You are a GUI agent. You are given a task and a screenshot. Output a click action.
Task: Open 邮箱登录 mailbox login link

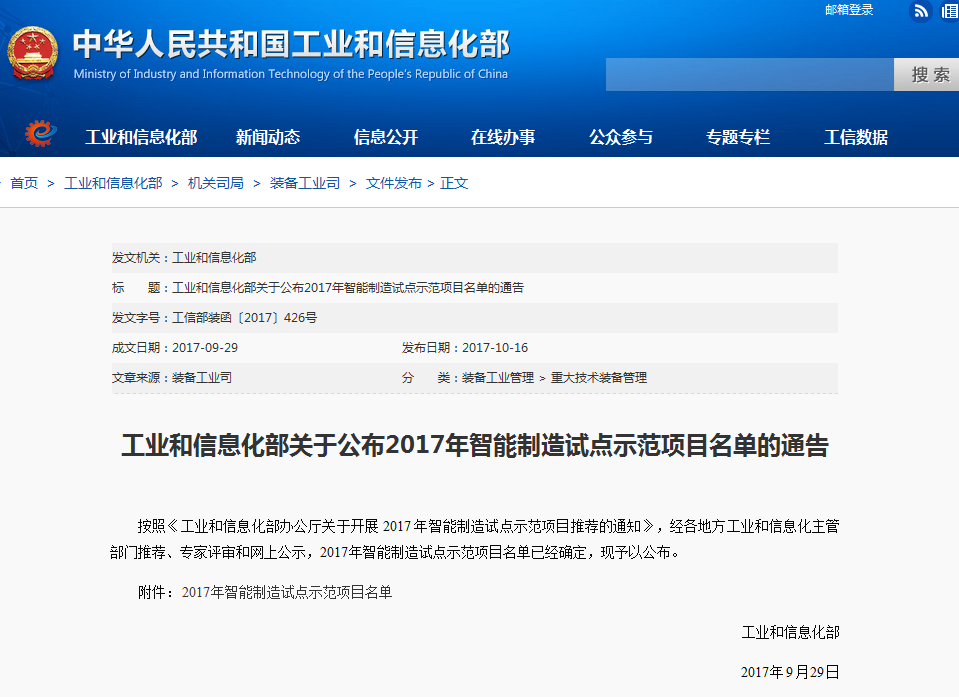click(x=849, y=10)
